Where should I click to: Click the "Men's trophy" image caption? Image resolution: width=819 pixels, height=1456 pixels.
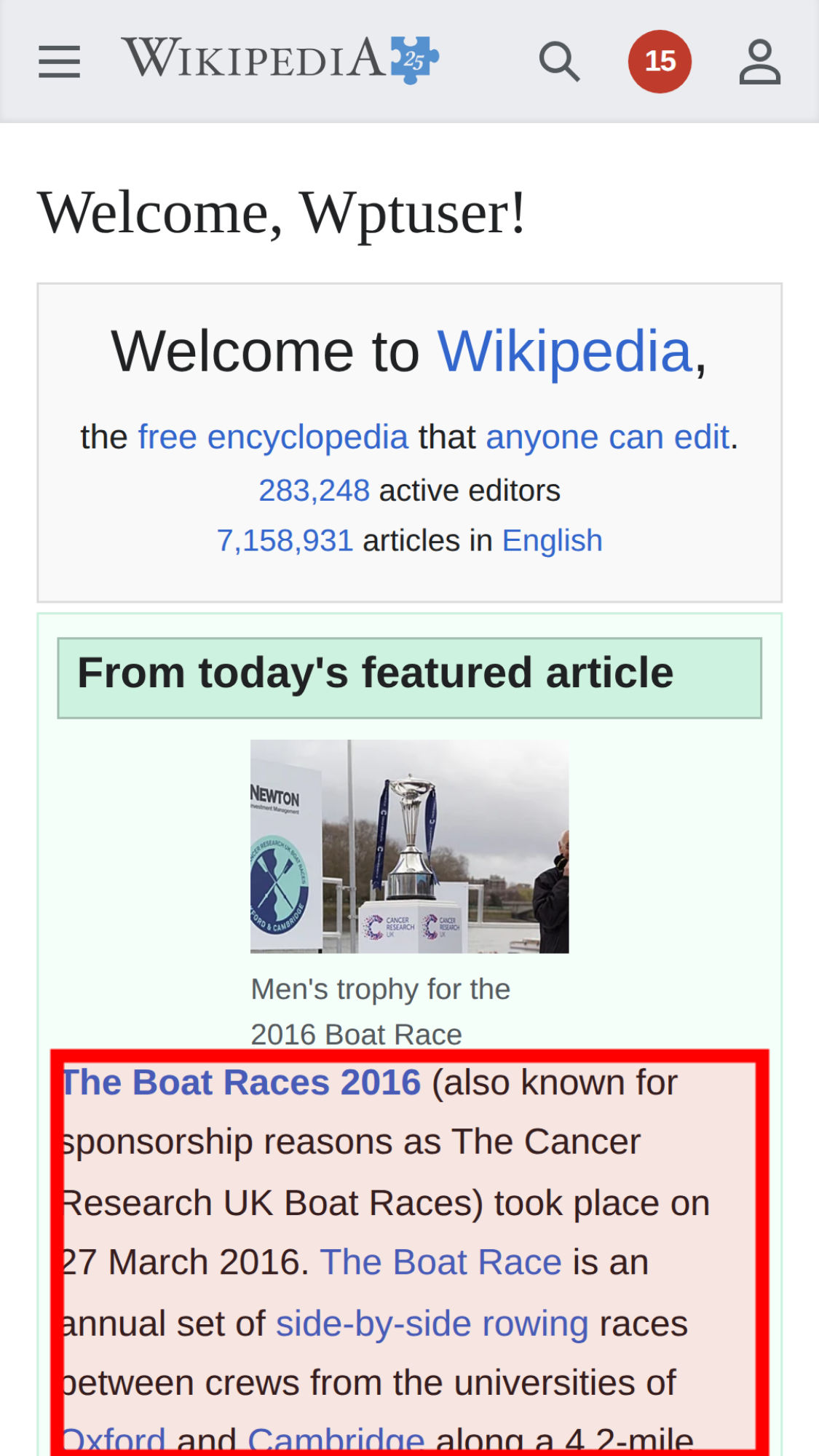(x=380, y=1011)
